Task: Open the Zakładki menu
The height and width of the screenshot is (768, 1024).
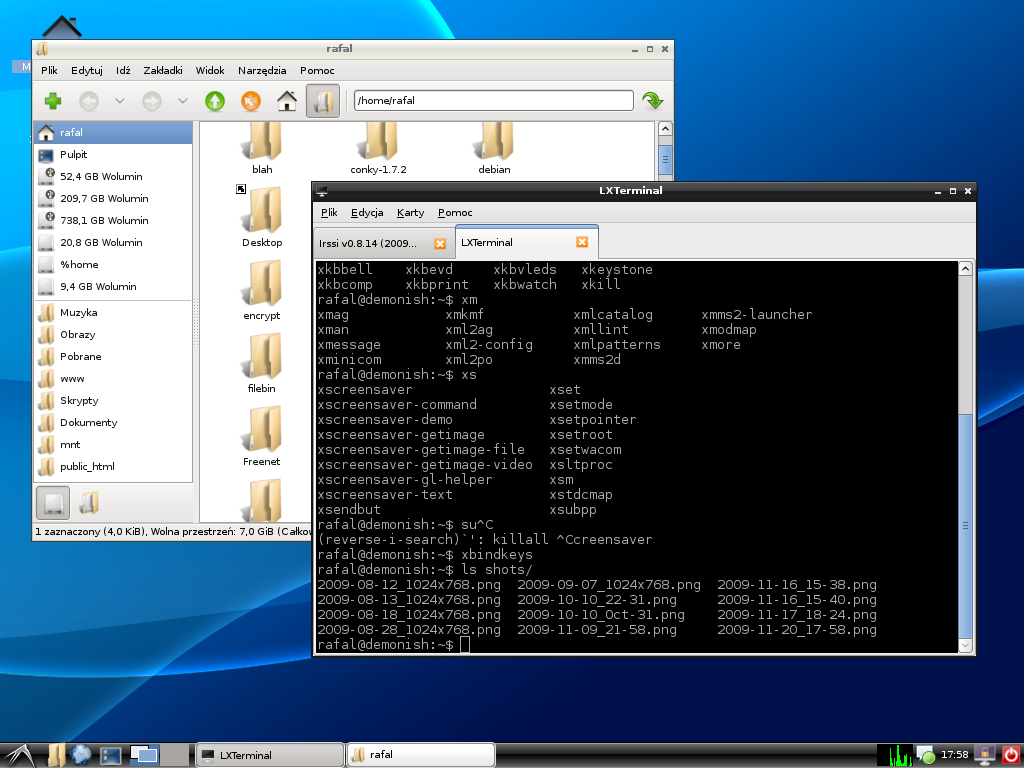Action: click(x=162, y=70)
